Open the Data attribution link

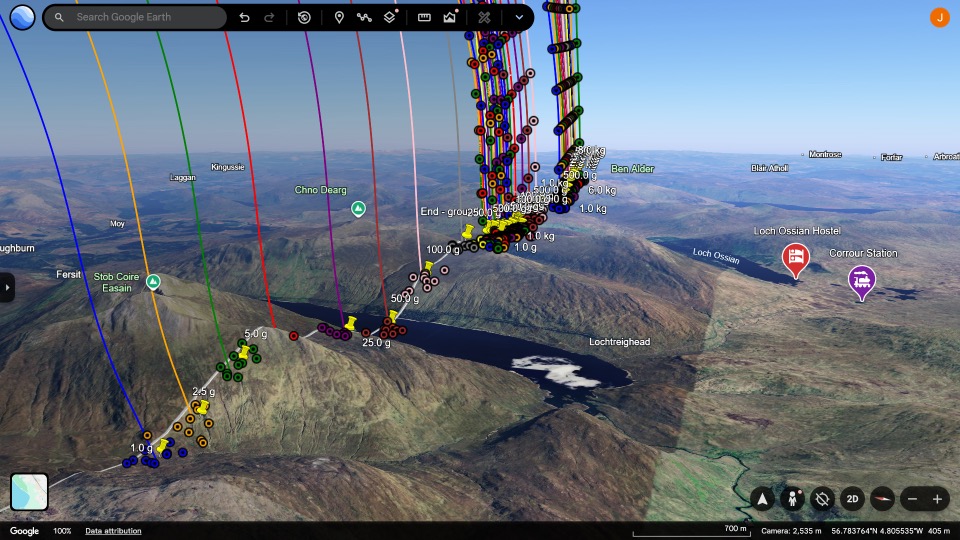tap(113, 531)
